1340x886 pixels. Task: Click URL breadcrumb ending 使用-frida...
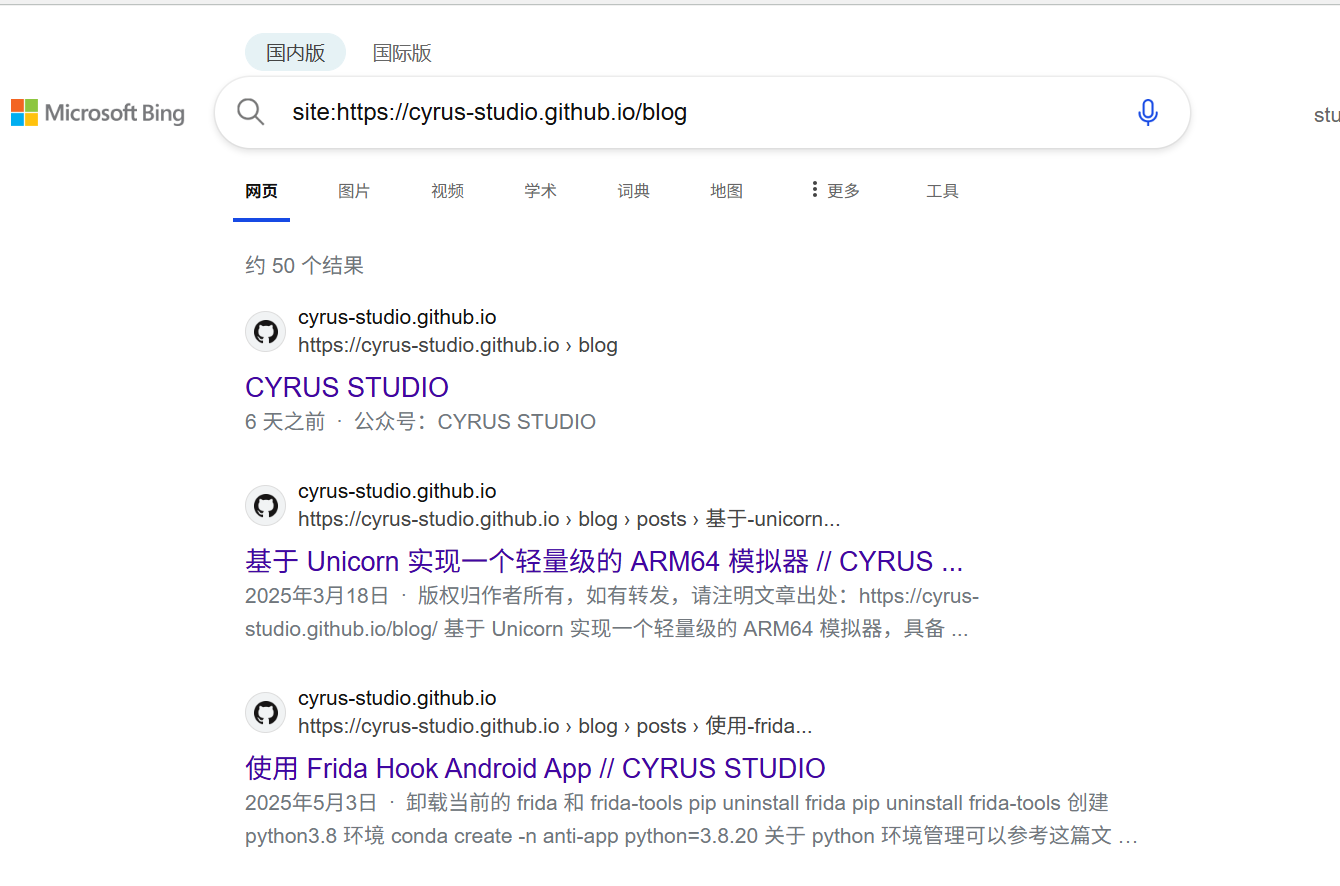tap(555, 726)
